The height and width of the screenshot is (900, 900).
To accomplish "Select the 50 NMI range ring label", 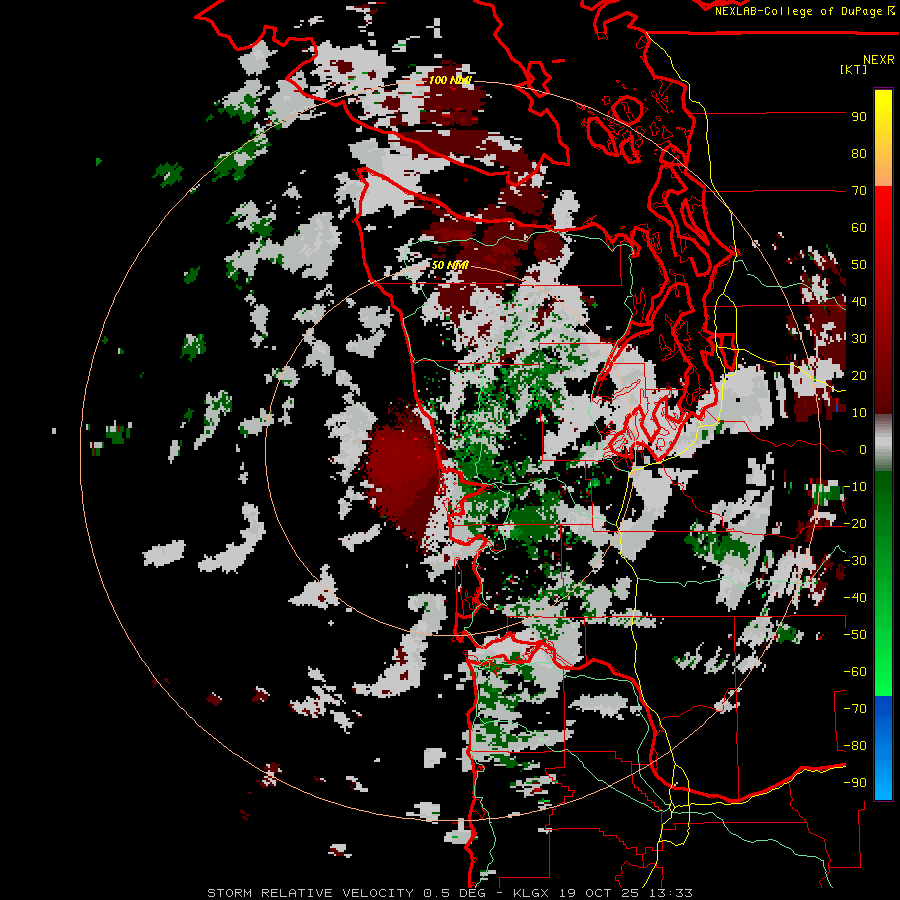I will (x=450, y=265).
